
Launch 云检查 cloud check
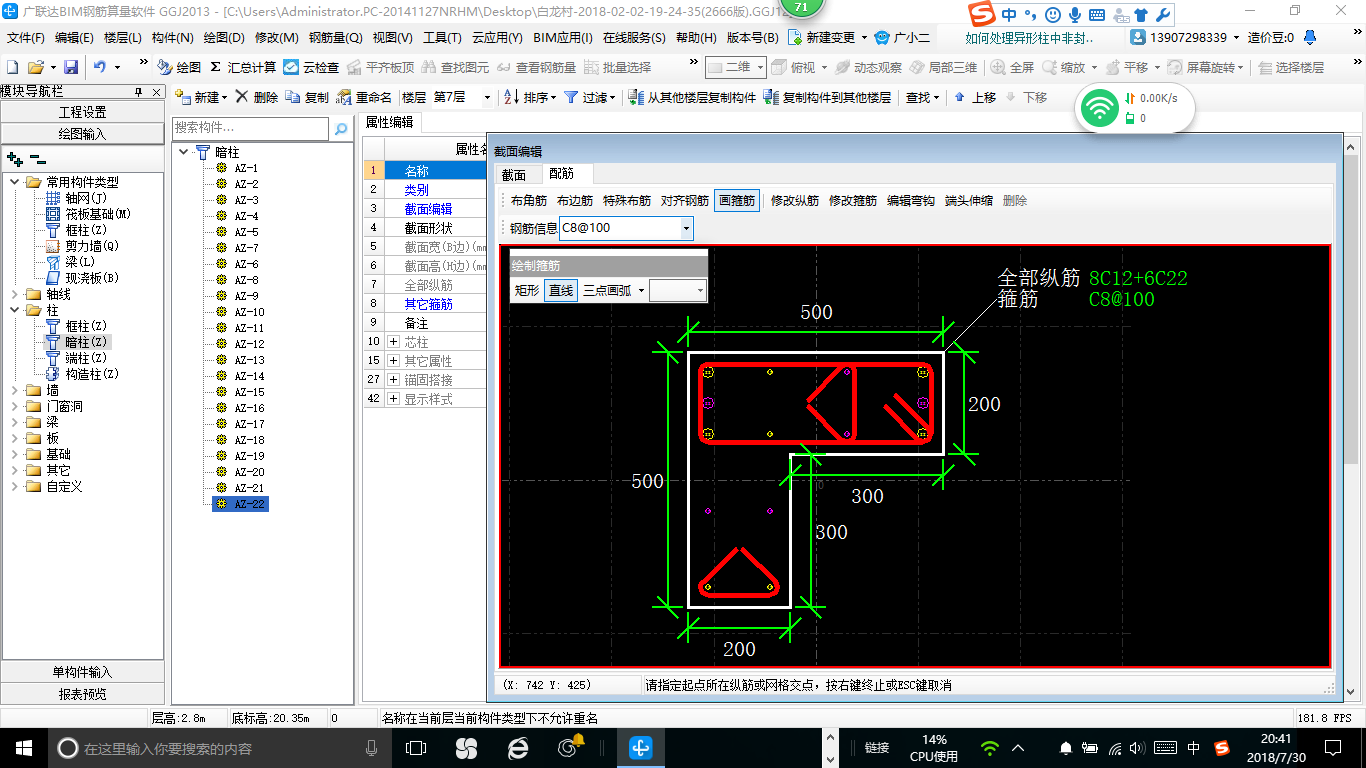click(x=312, y=67)
